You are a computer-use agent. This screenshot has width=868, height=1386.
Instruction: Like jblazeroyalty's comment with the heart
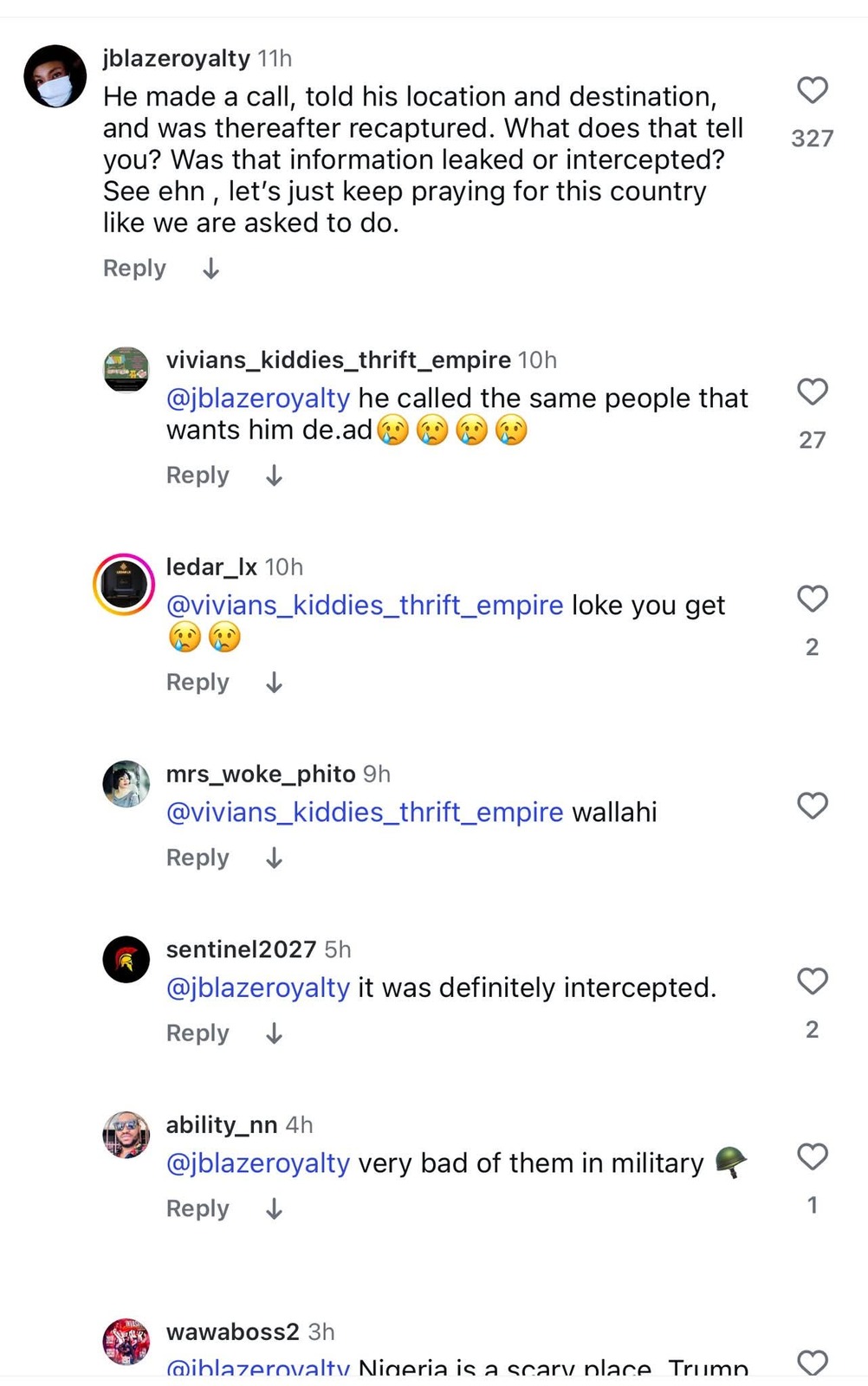pos(812,90)
